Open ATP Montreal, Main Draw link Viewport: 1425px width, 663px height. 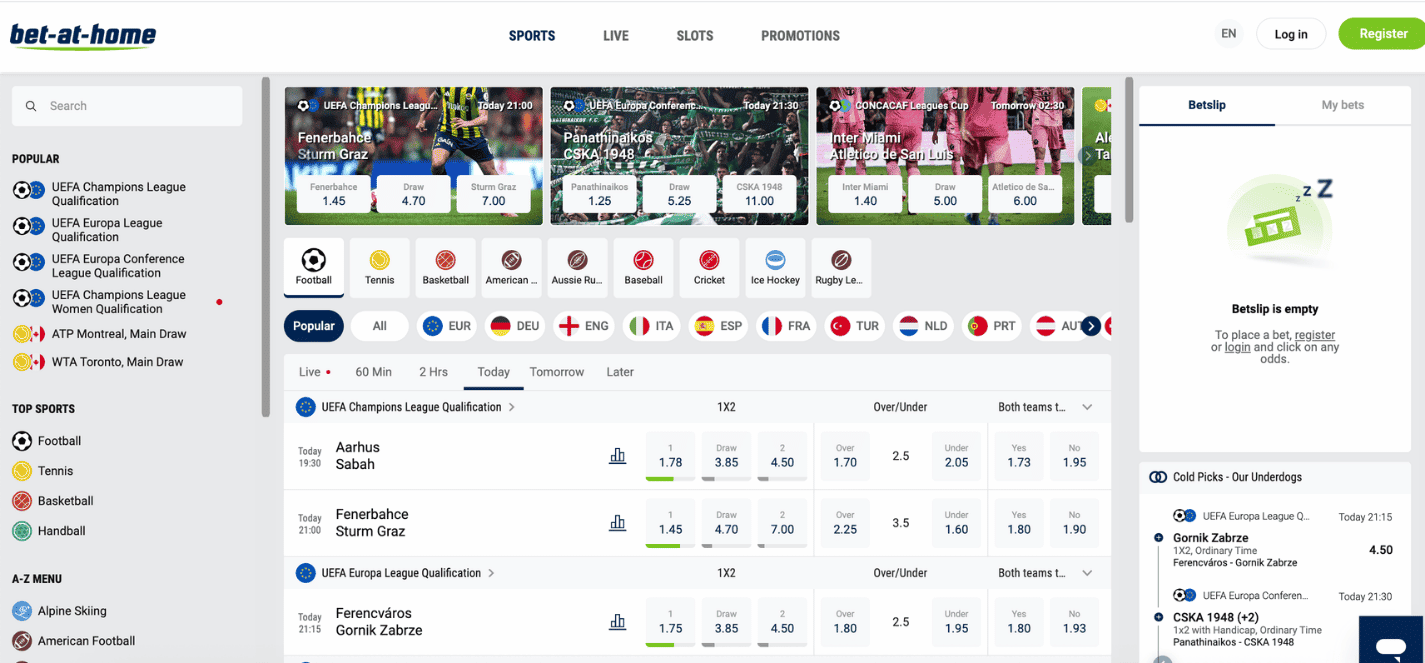tap(99, 334)
